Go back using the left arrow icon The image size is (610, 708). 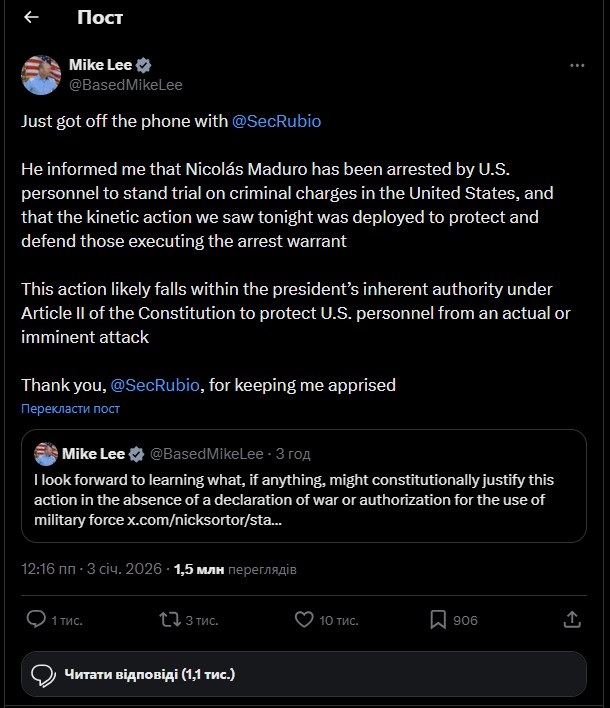click(31, 17)
